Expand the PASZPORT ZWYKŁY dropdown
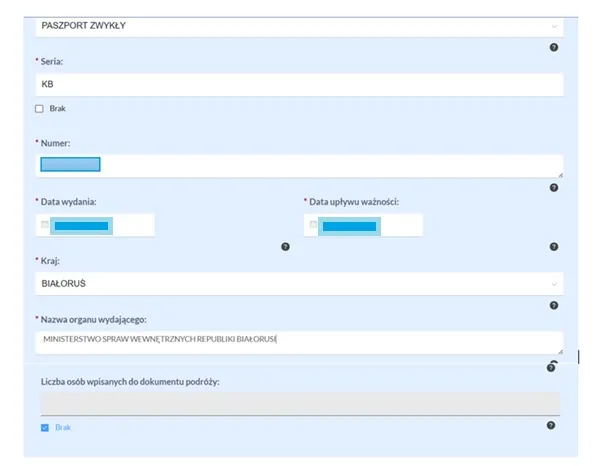The image size is (604, 466). tap(299, 24)
